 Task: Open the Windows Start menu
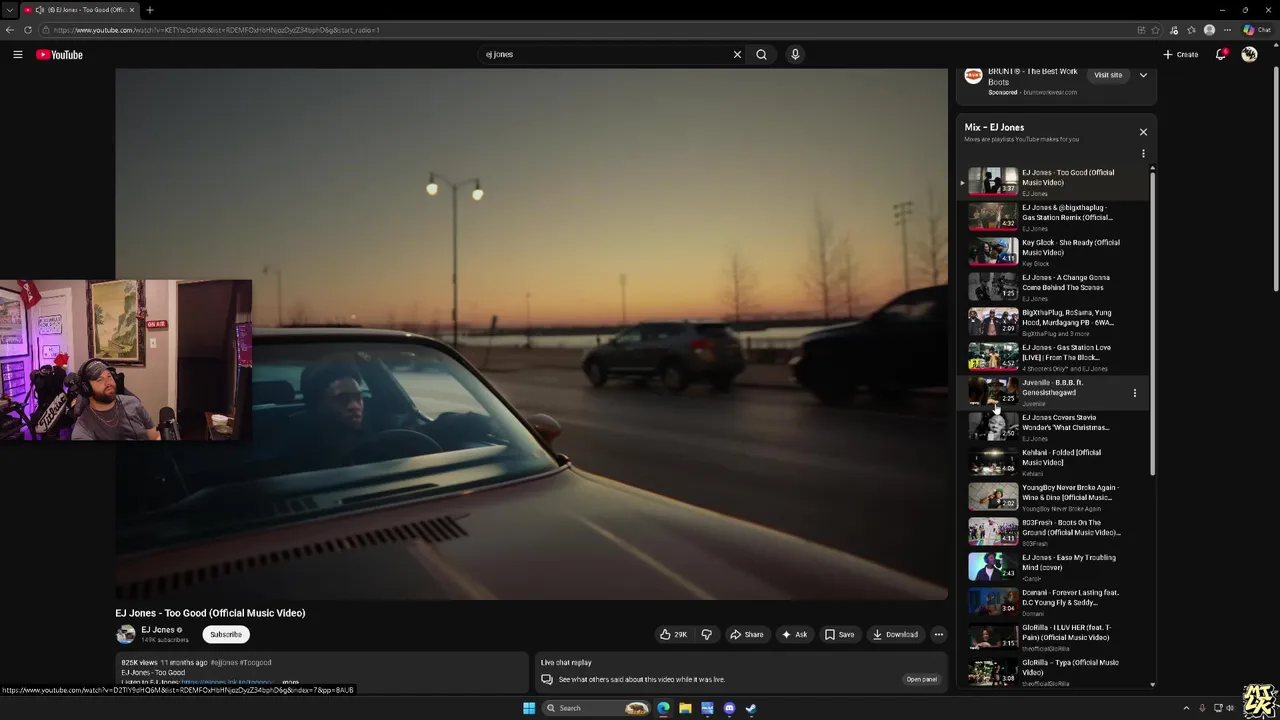pyautogui.click(x=529, y=708)
